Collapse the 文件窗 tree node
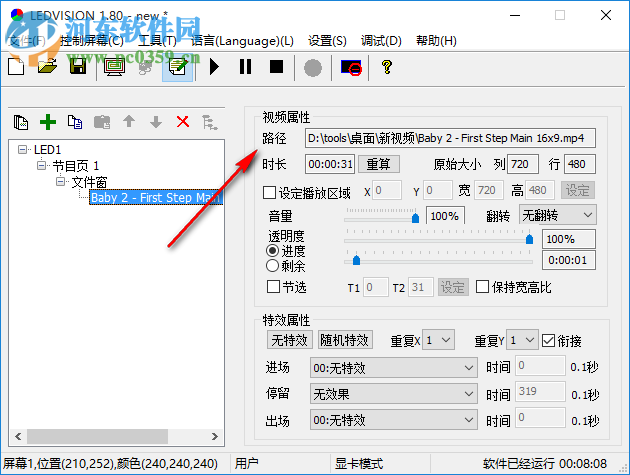The width and height of the screenshot is (630, 475). pyautogui.click(x=60, y=182)
